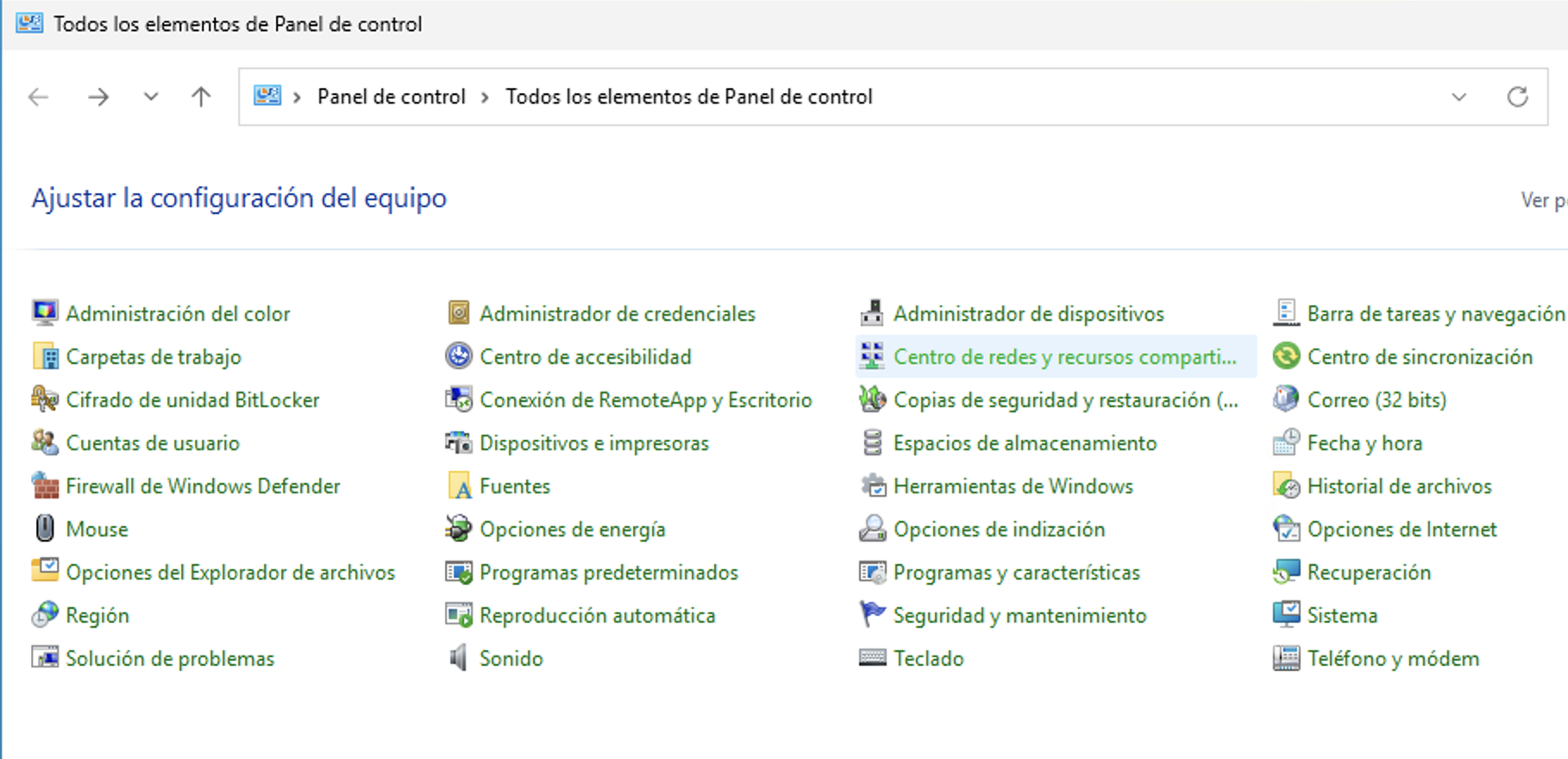Click the Recuperación link
The image size is (1568, 759).
pos(1369,572)
